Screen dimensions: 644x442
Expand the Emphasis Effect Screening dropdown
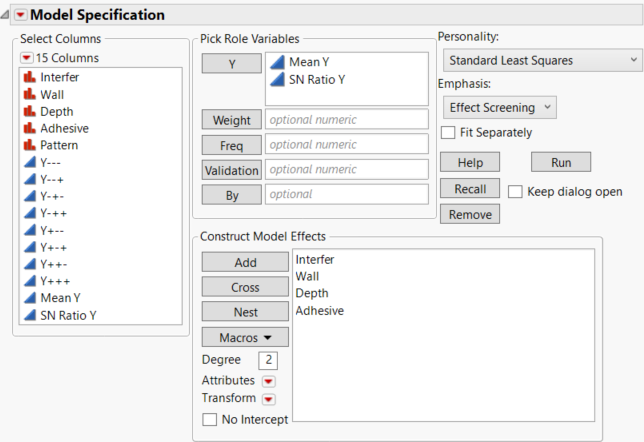click(x=498, y=107)
